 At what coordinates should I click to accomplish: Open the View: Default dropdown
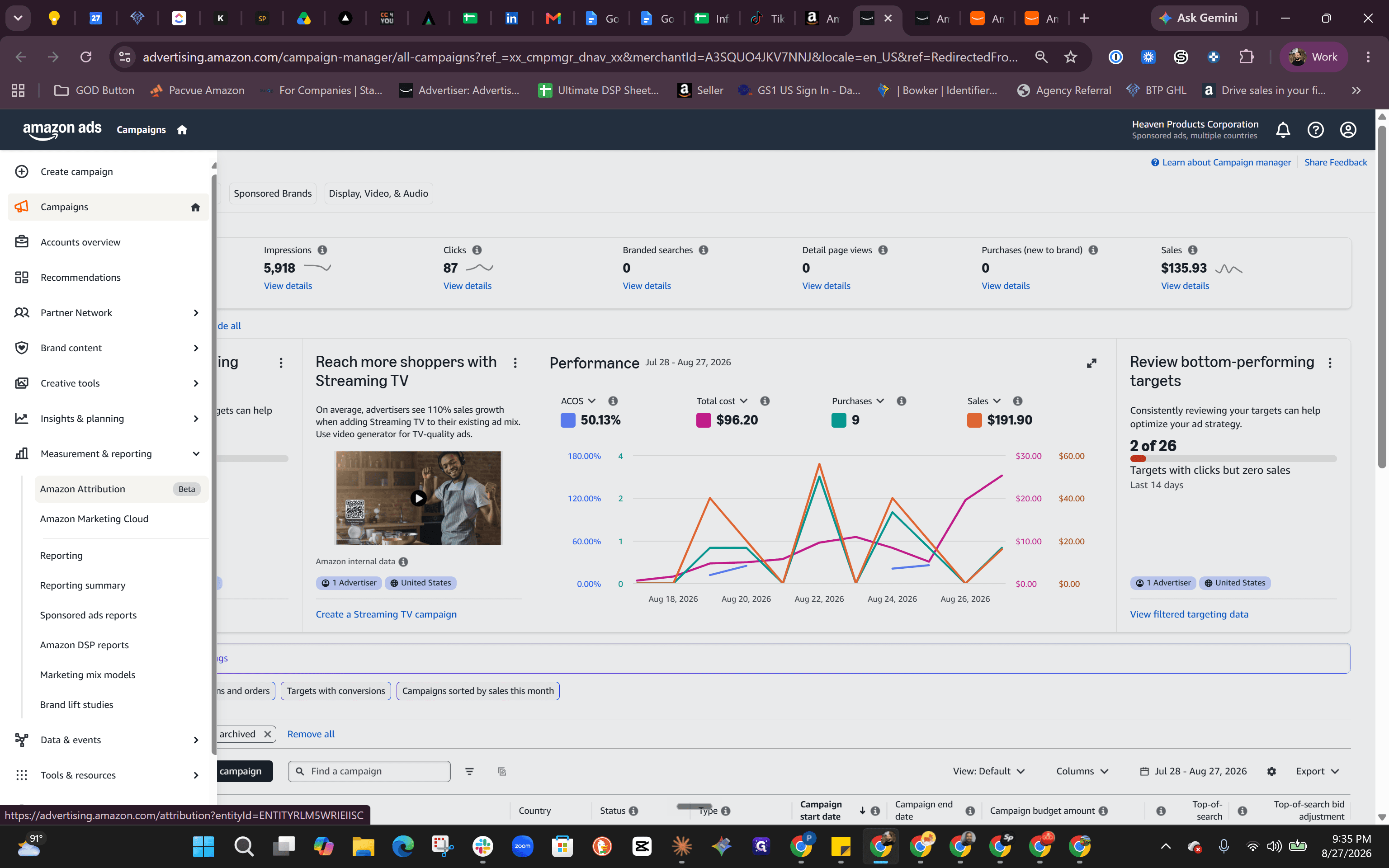pyautogui.click(x=989, y=771)
